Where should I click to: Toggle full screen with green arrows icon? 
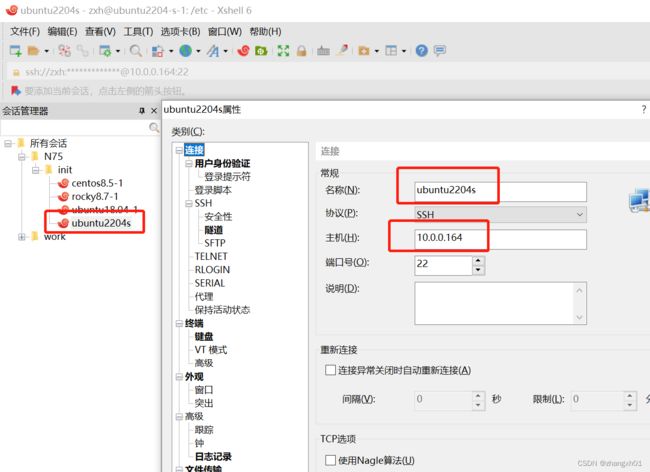click(283, 51)
